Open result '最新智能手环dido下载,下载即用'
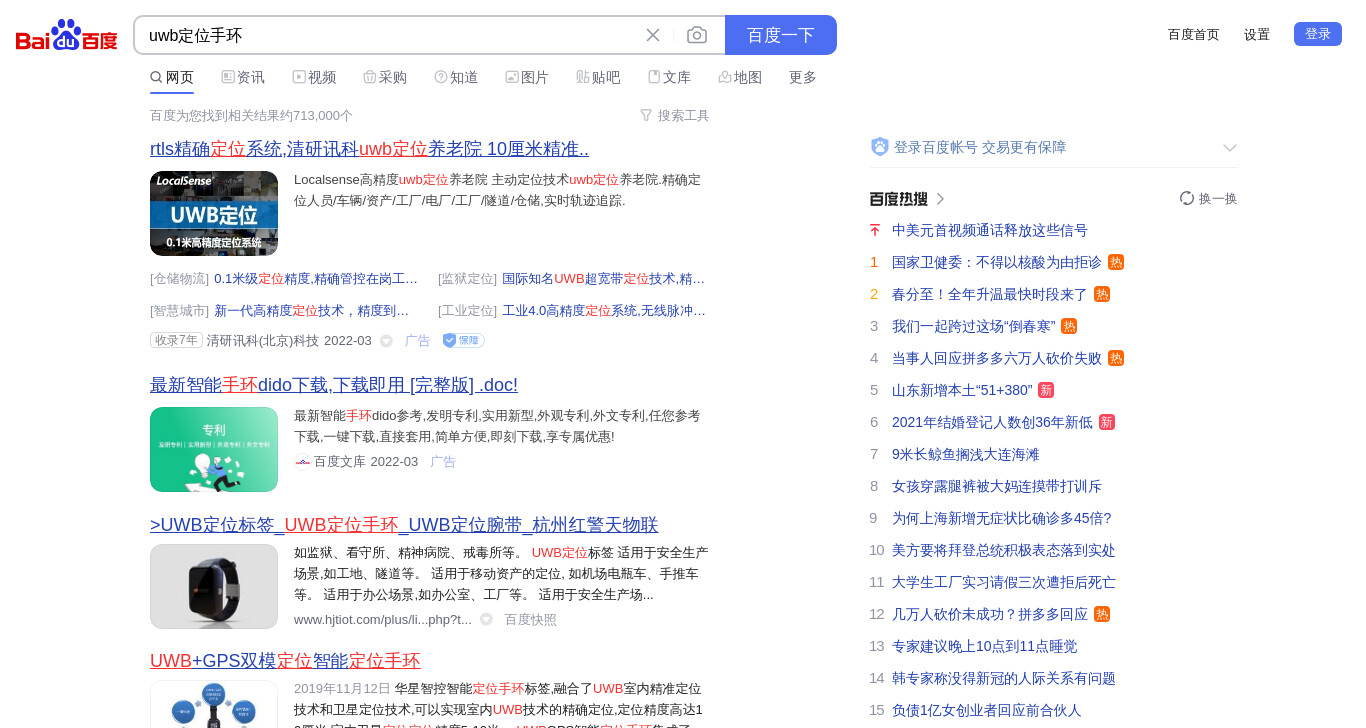 (x=334, y=385)
